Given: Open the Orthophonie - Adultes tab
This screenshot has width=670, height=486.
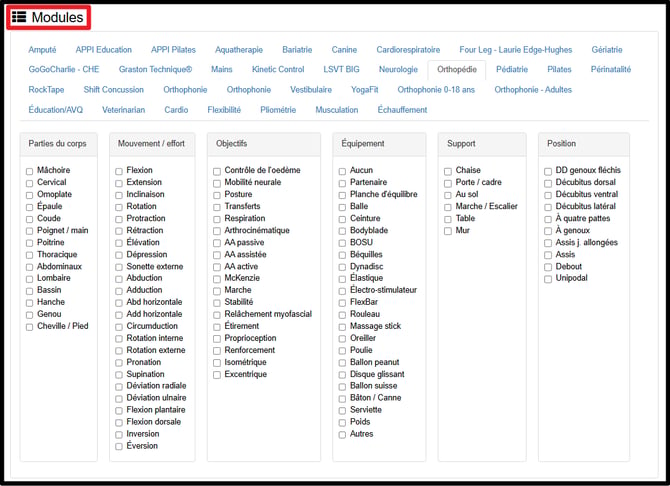Looking at the screenshot, I should click(x=533, y=90).
